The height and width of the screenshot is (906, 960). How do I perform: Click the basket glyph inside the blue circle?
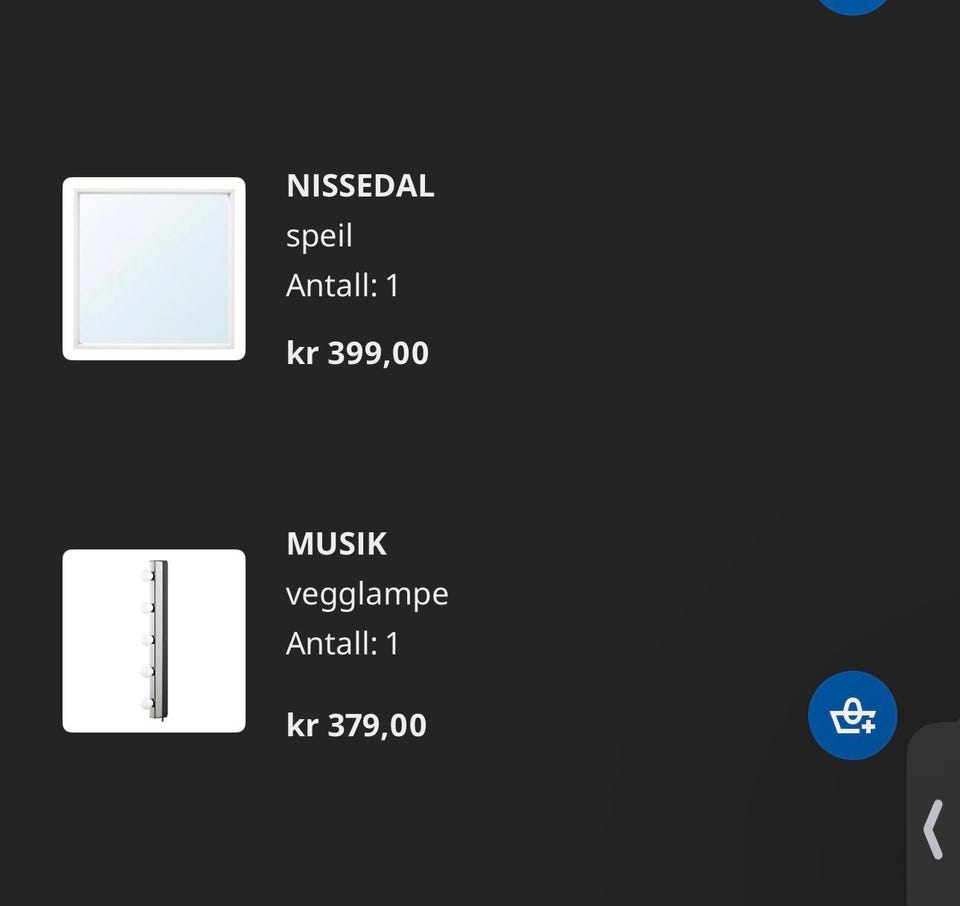(x=852, y=716)
